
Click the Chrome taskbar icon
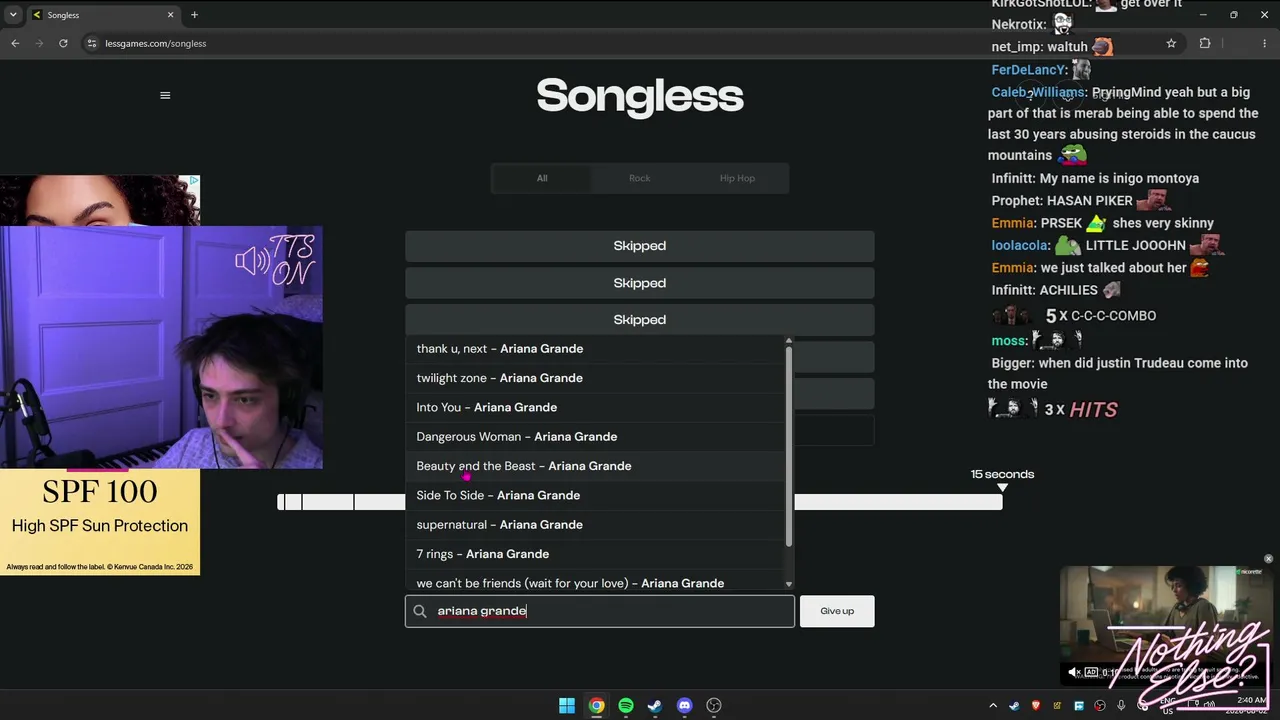click(596, 706)
